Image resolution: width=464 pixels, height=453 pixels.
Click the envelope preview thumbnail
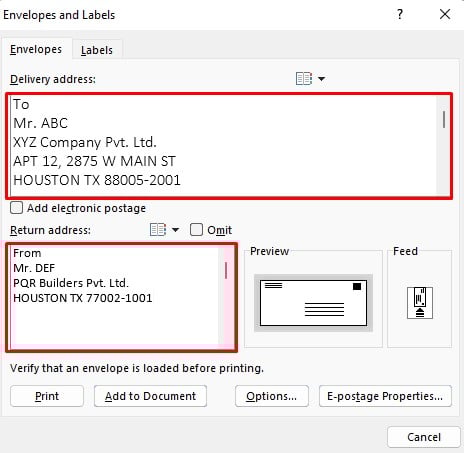point(313,303)
